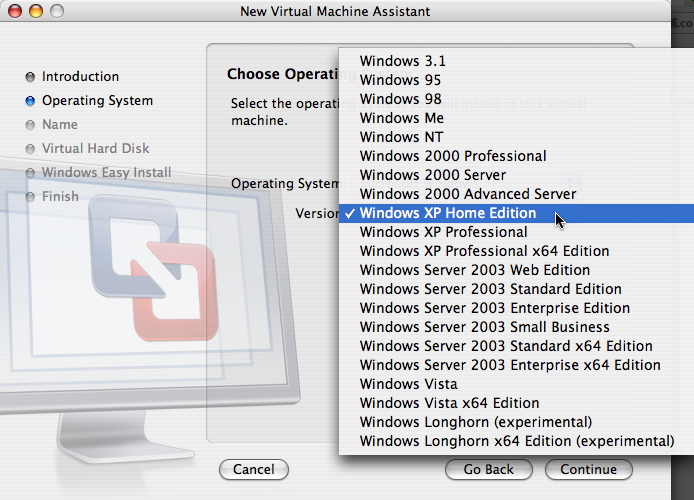This screenshot has width=694, height=500.
Task: Click the blue Operating System step bullet
Action: [30, 101]
